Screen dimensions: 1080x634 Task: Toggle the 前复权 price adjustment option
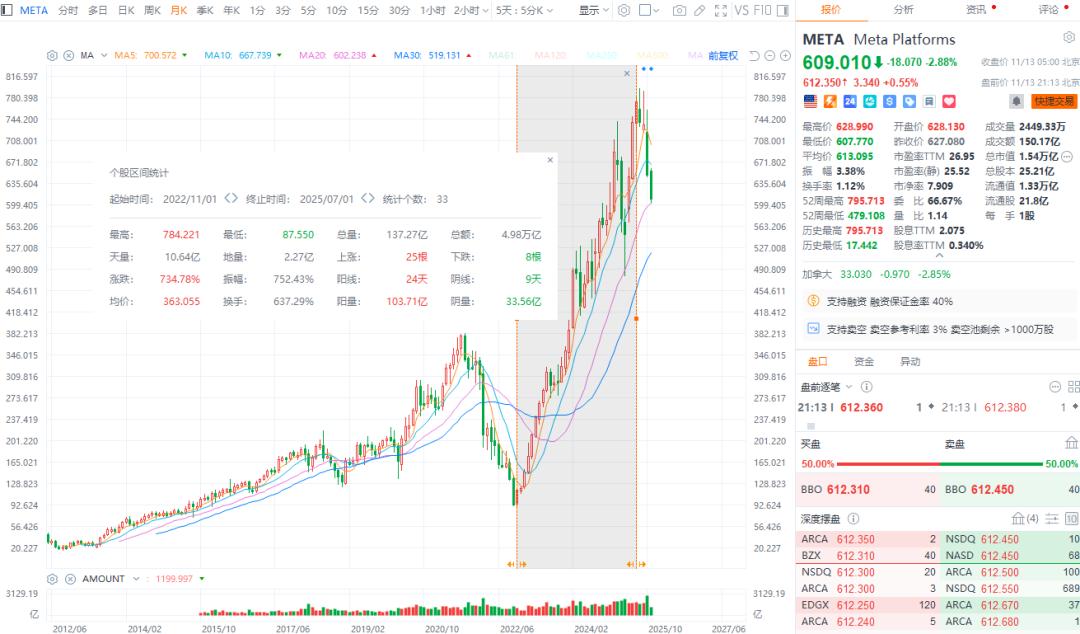pos(722,55)
